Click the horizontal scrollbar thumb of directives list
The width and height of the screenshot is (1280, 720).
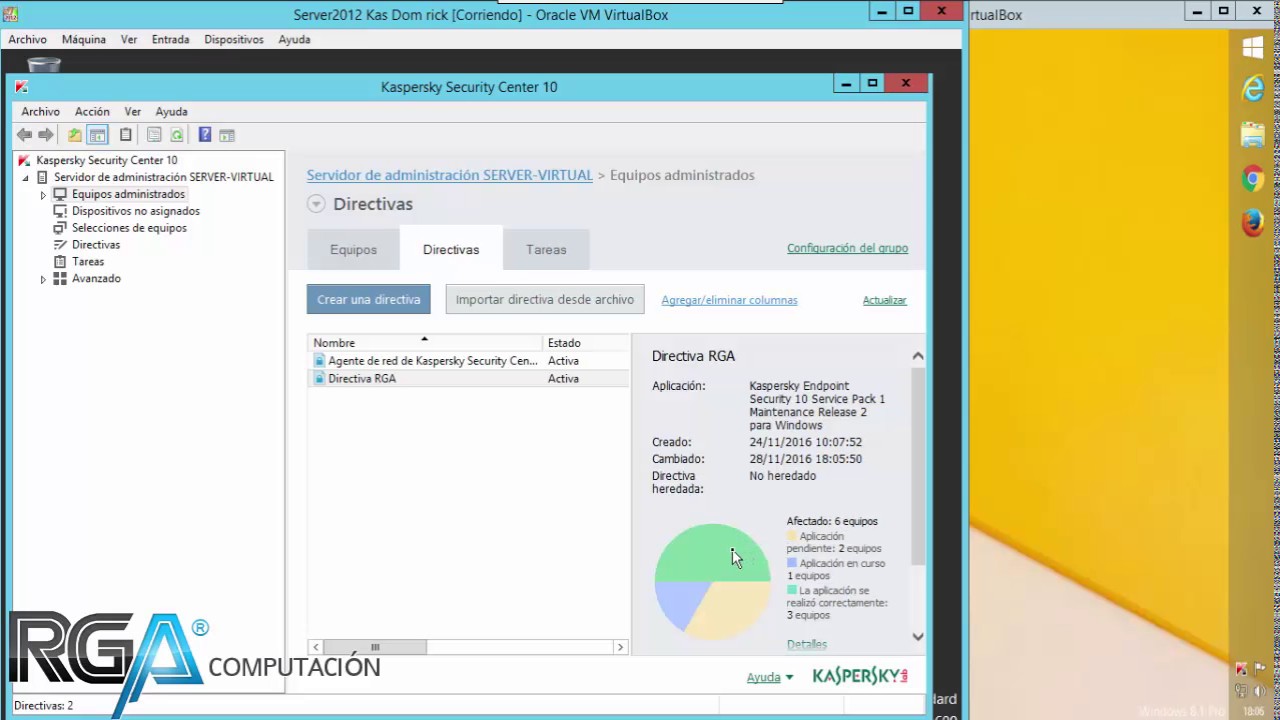click(x=375, y=647)
